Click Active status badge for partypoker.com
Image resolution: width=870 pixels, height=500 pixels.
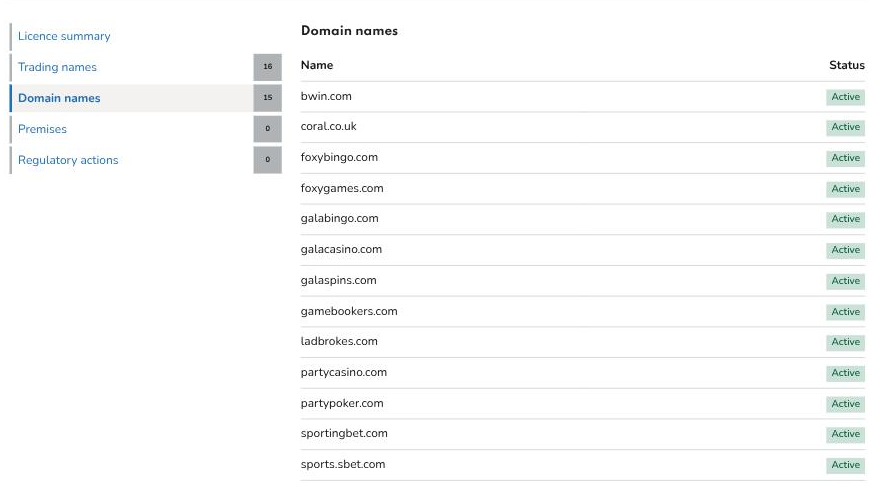click(846, 404)
